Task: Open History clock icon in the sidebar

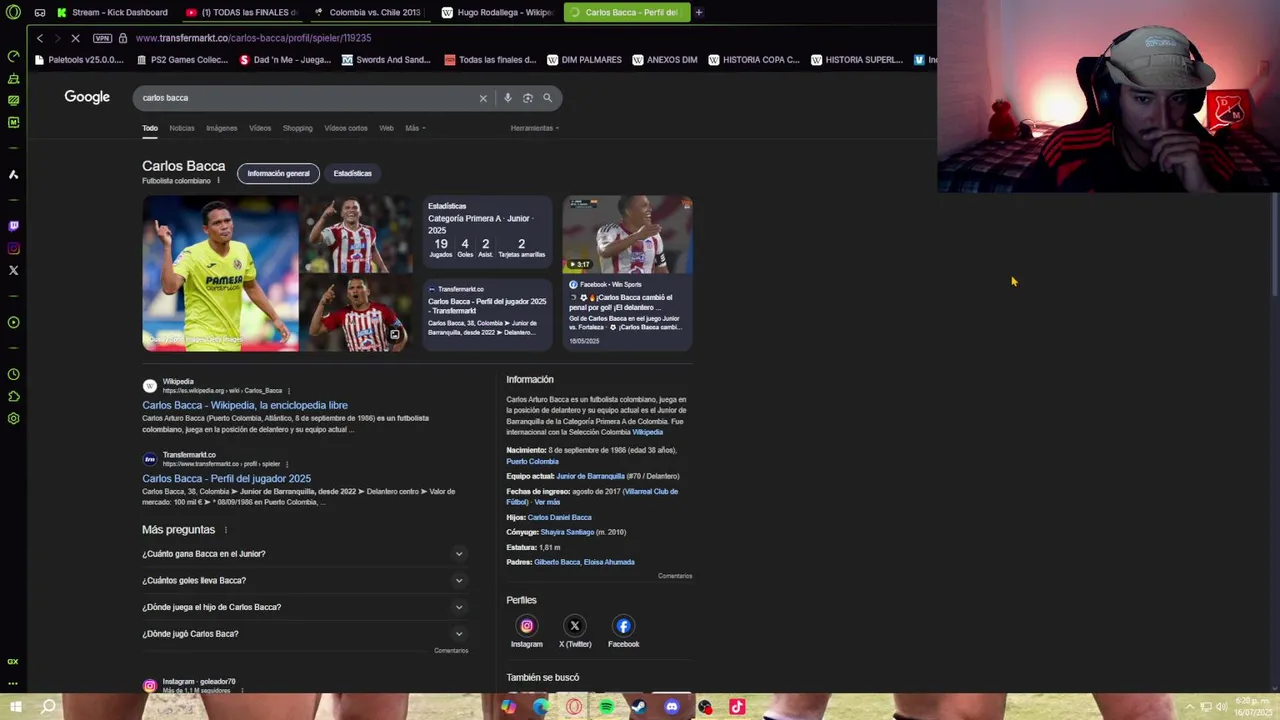Action: pyautogui.click(x=13, y=374)
